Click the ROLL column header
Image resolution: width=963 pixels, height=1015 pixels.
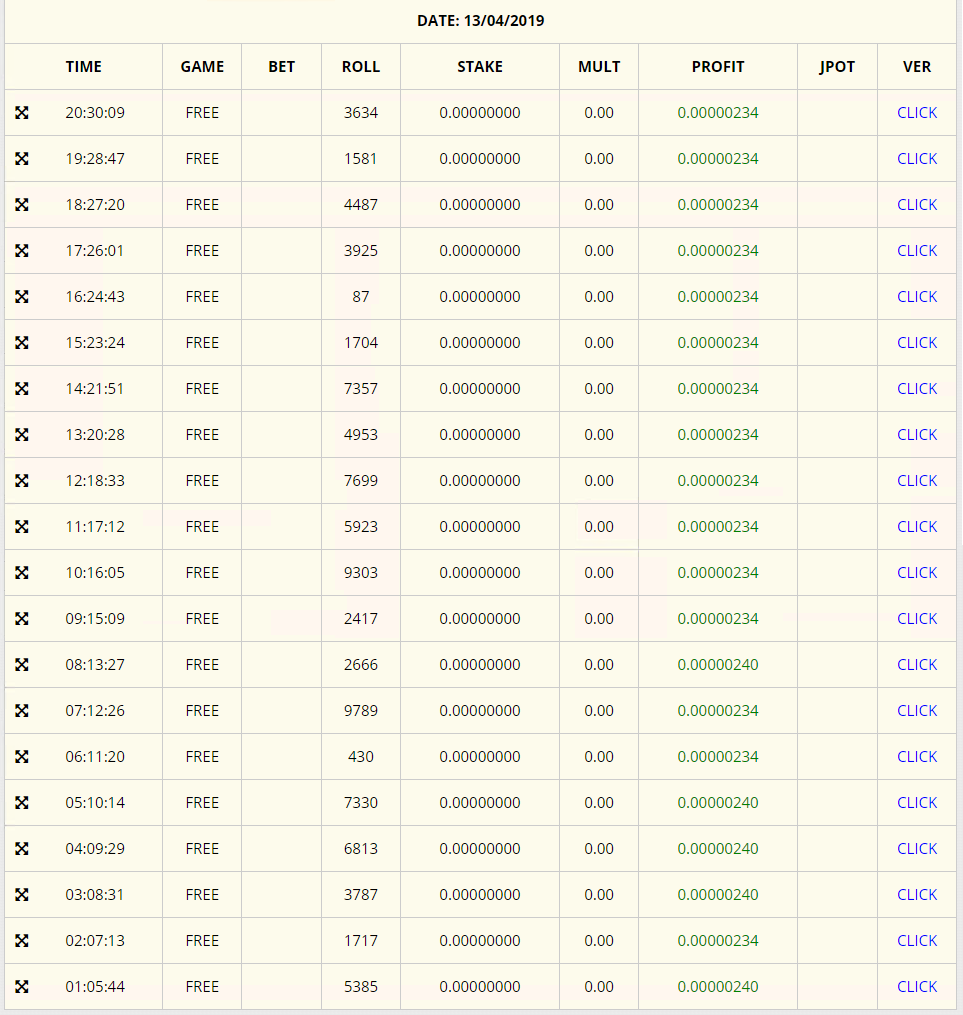[x=360, y=67]
